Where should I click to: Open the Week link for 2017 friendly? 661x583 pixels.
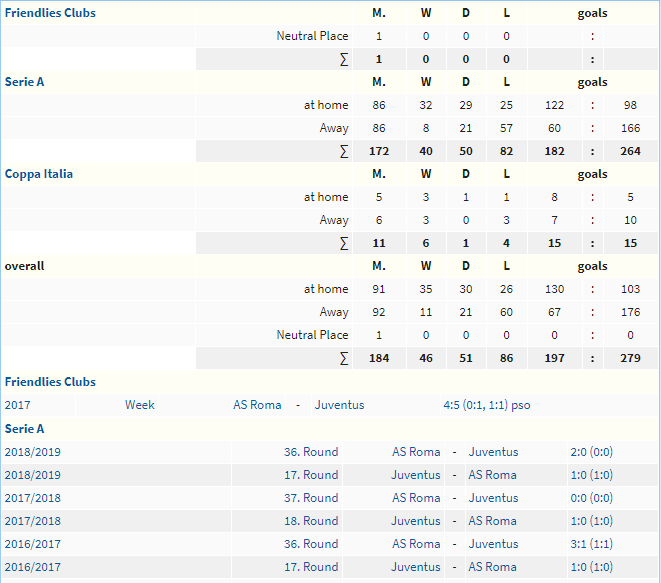[140, 405]
